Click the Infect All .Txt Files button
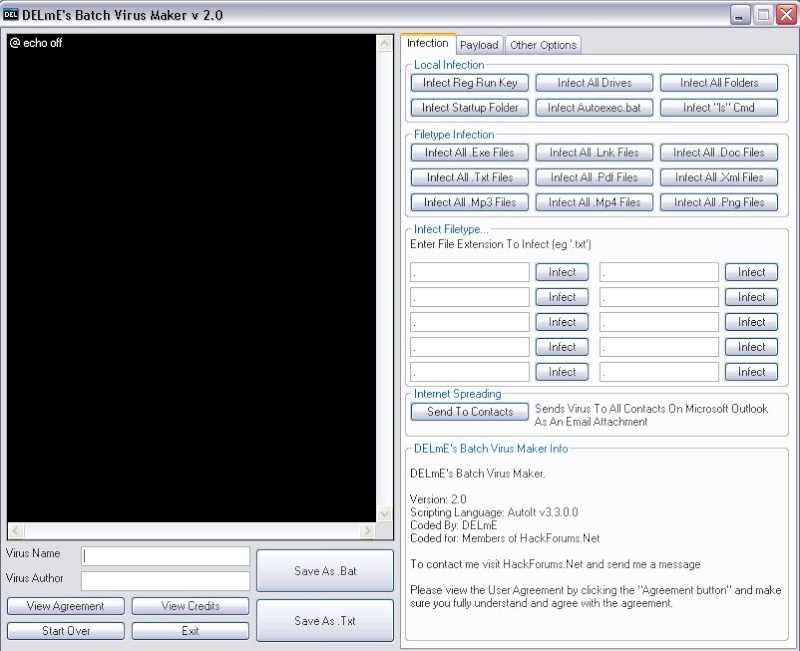 (470, 178)
